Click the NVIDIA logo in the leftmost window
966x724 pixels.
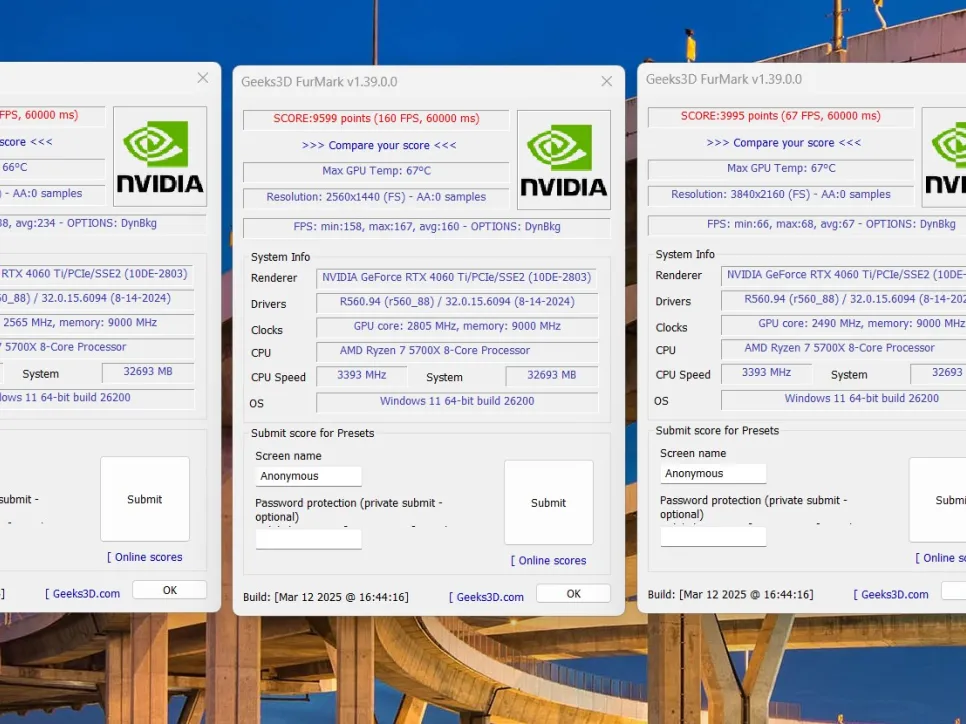pos(159,157)
